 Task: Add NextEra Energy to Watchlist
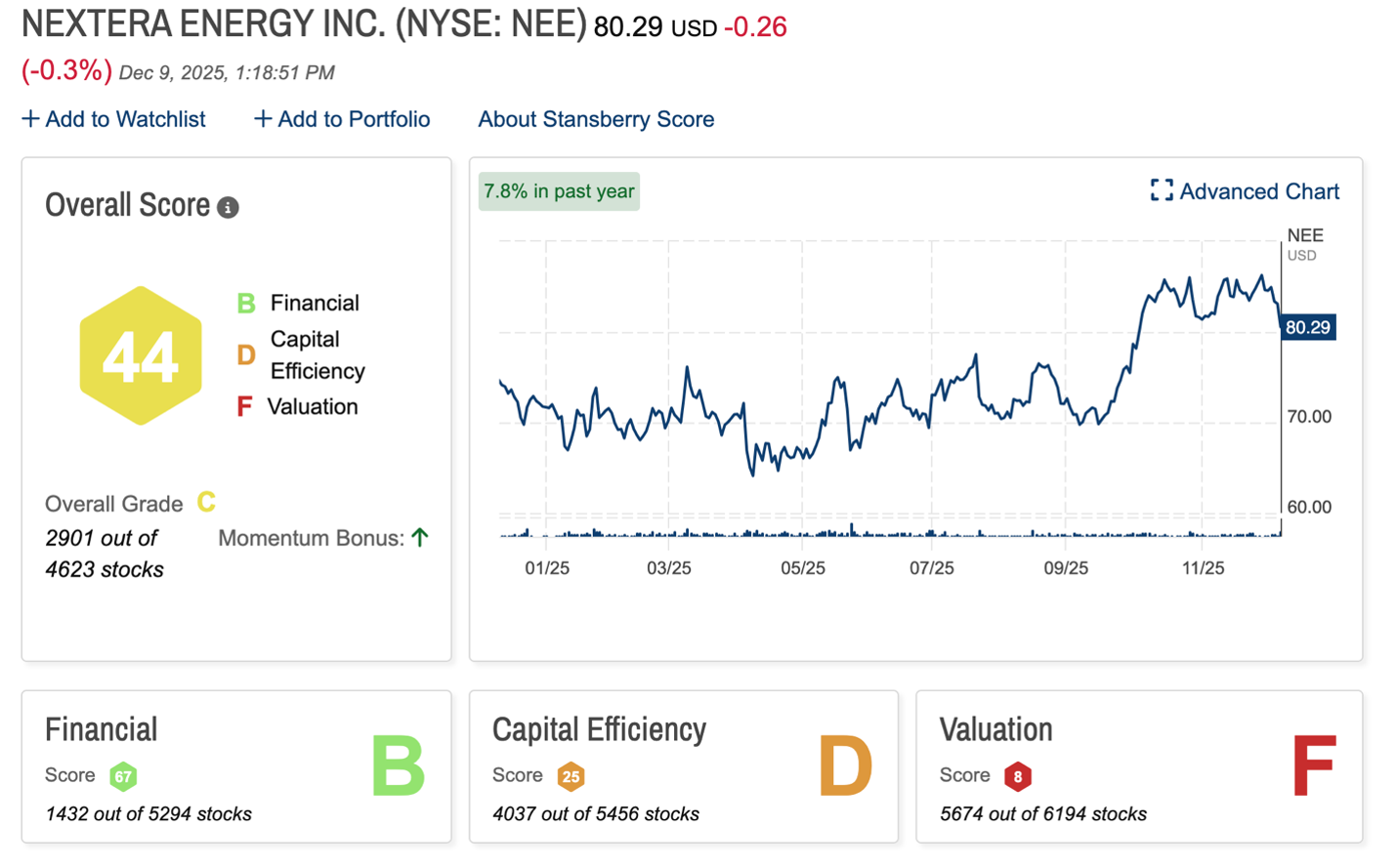(x=113, y=119)
